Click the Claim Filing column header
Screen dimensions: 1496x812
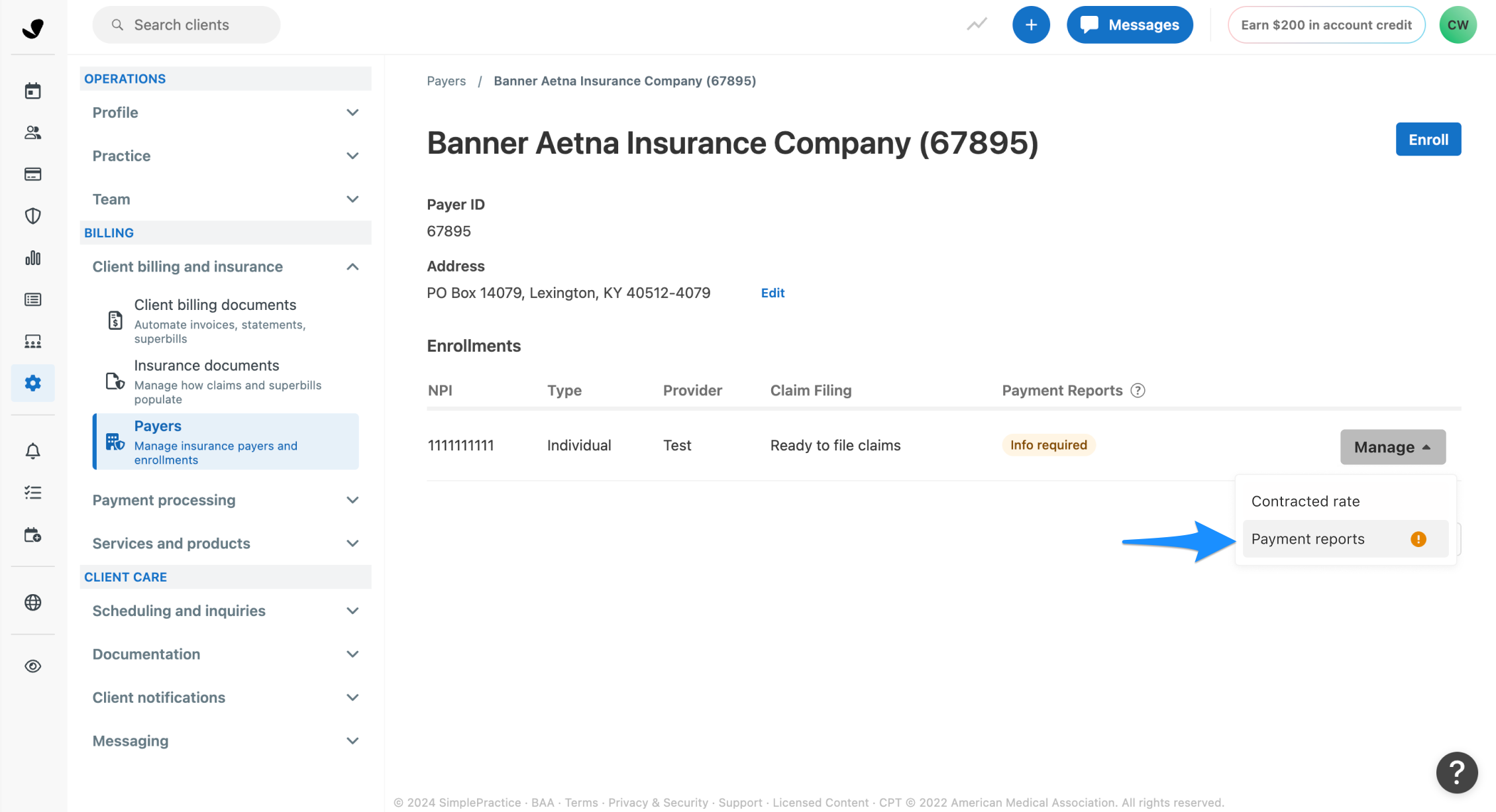[810, 390]
